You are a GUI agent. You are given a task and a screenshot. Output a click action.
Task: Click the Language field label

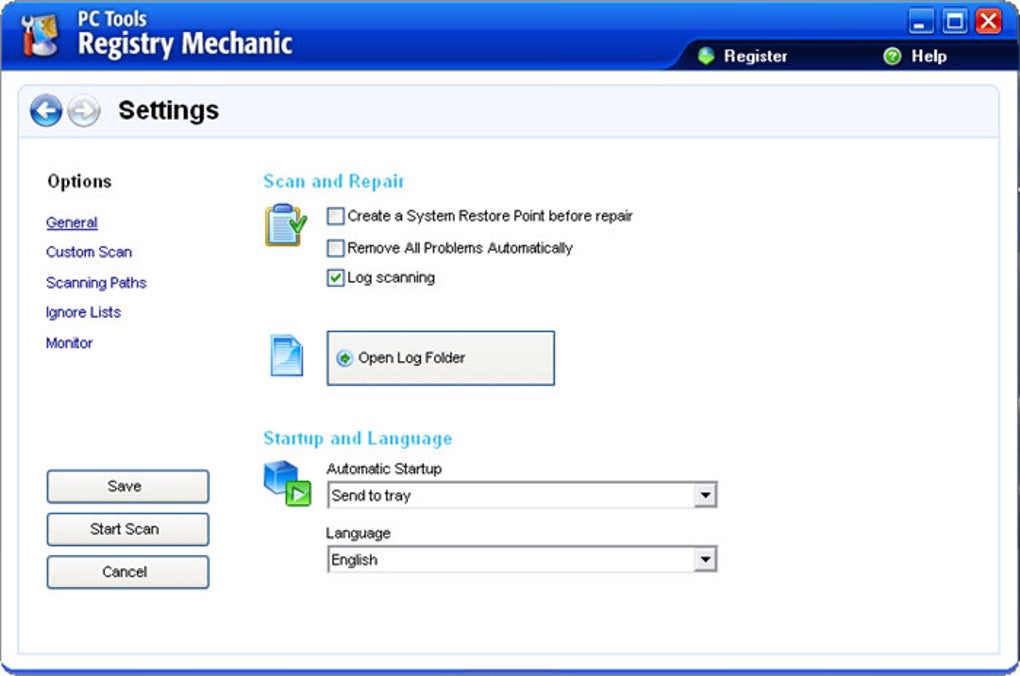[358, 533]
